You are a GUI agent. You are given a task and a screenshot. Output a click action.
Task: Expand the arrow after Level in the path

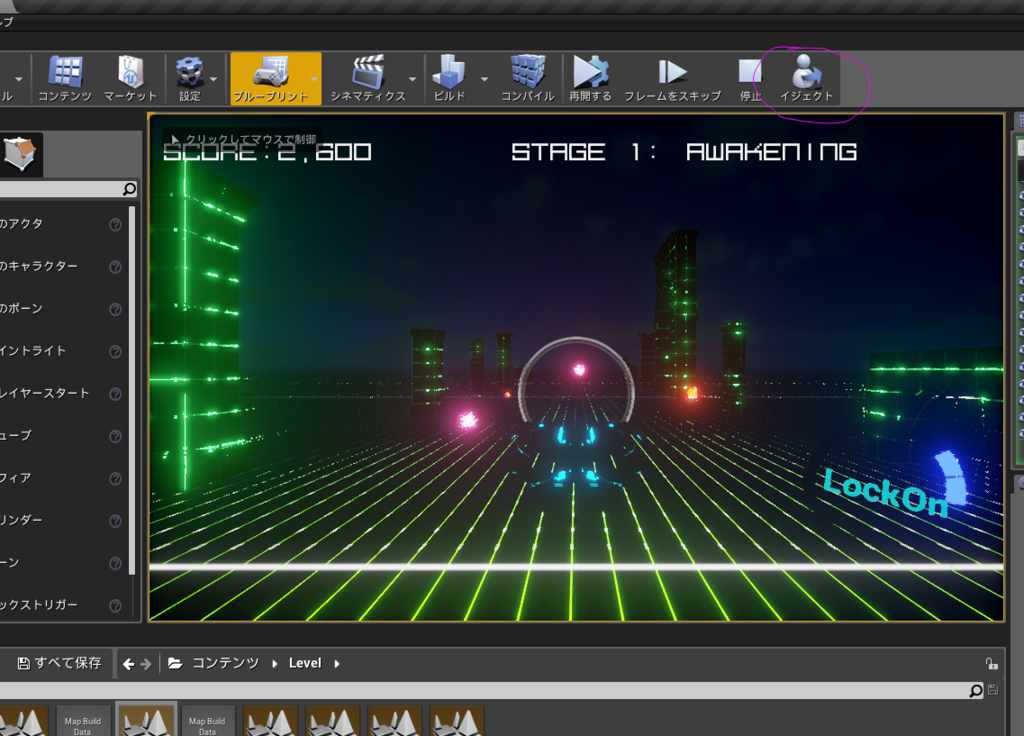point(337,664)
